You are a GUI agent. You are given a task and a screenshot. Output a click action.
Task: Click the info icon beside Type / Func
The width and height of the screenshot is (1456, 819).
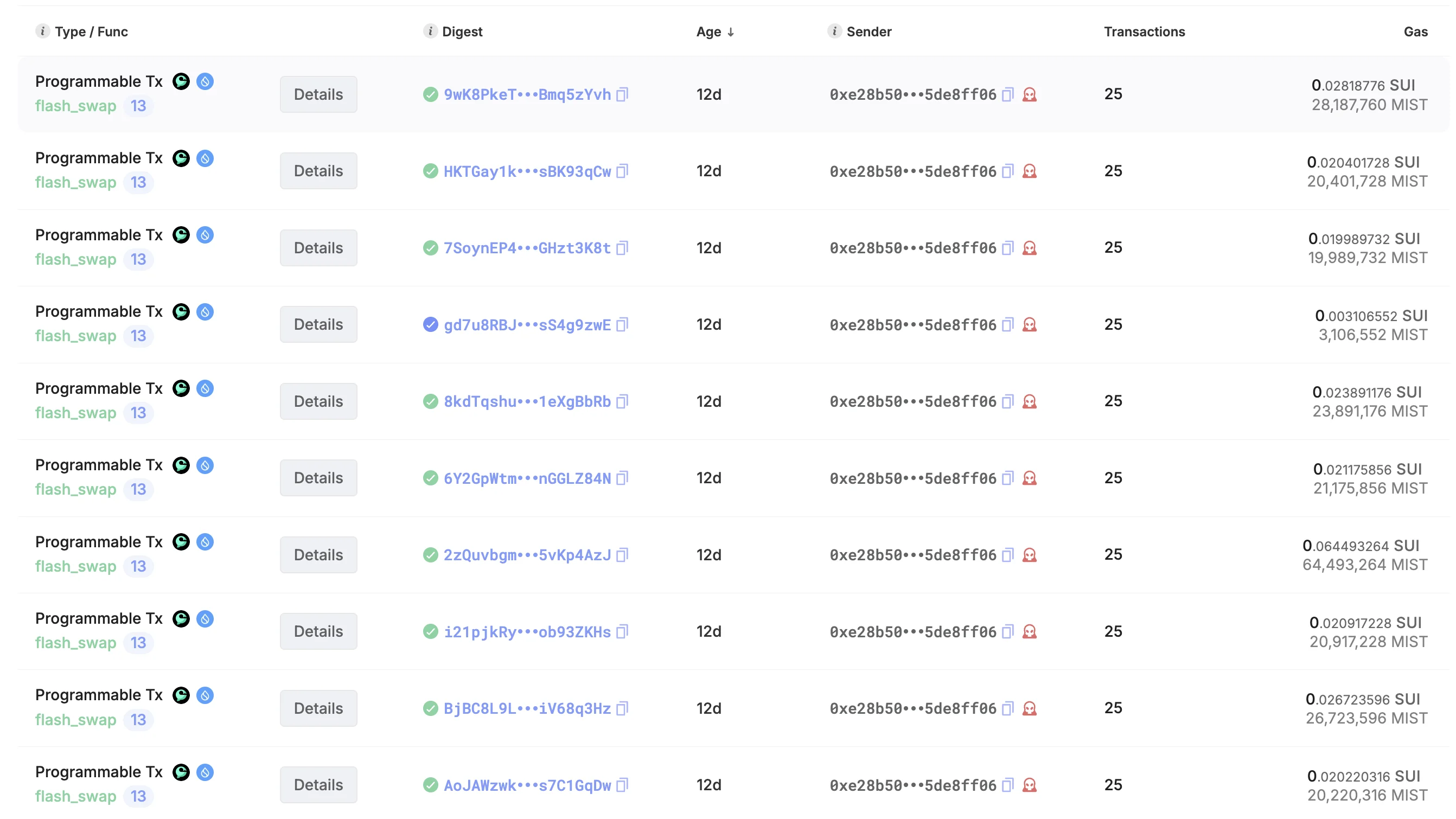(42, 31)
